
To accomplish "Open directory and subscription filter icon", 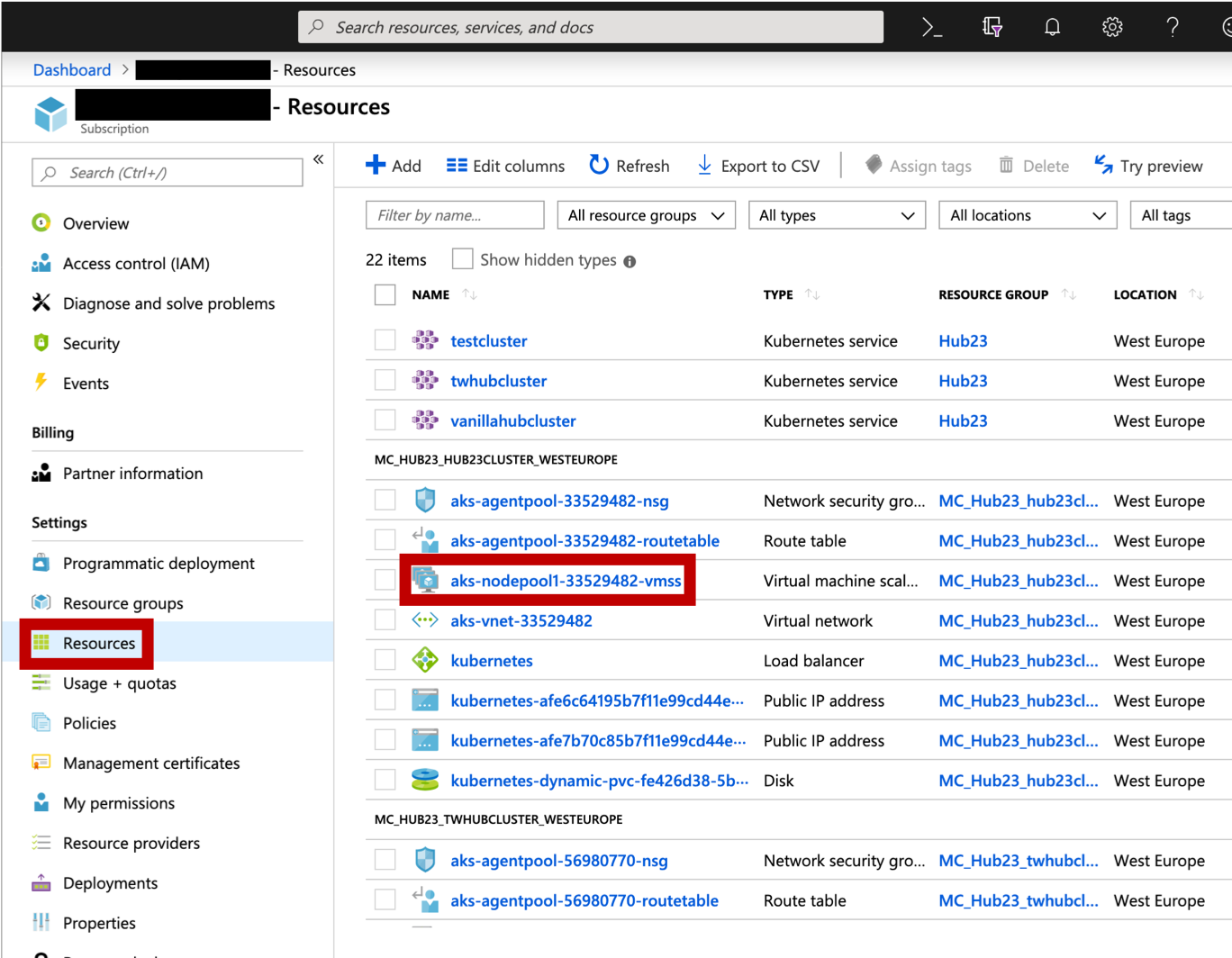I will pos(992,27).
